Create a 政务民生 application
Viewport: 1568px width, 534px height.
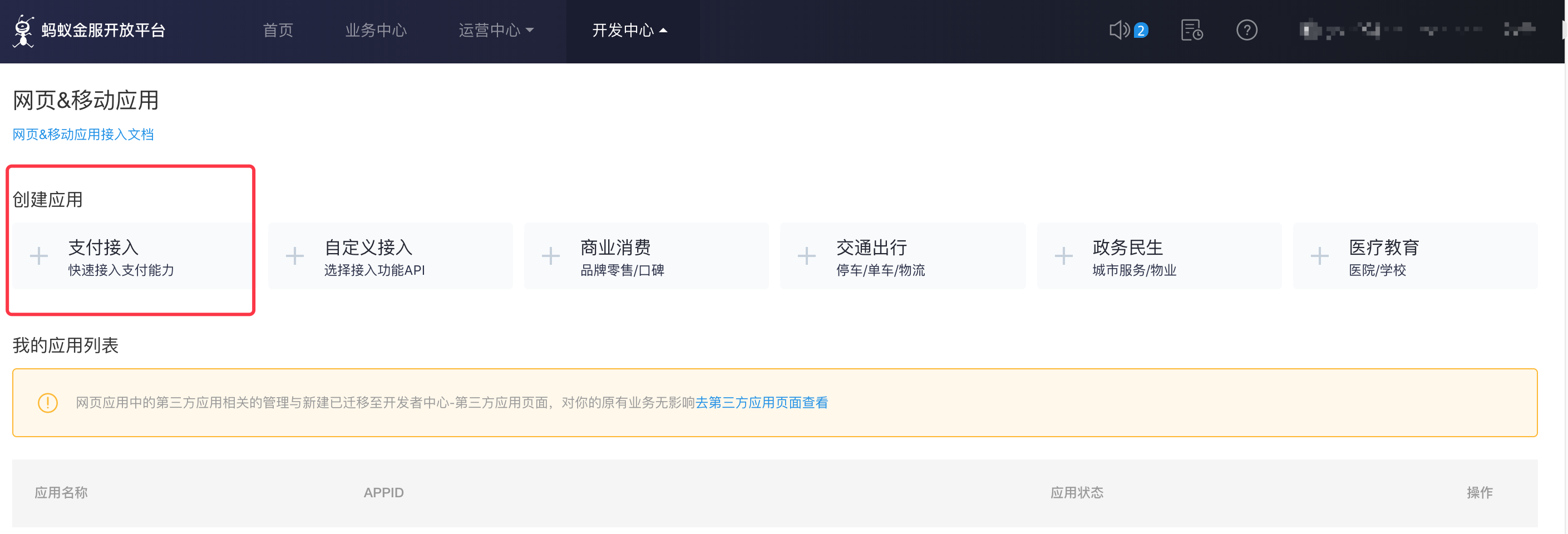pos(1159,256)
